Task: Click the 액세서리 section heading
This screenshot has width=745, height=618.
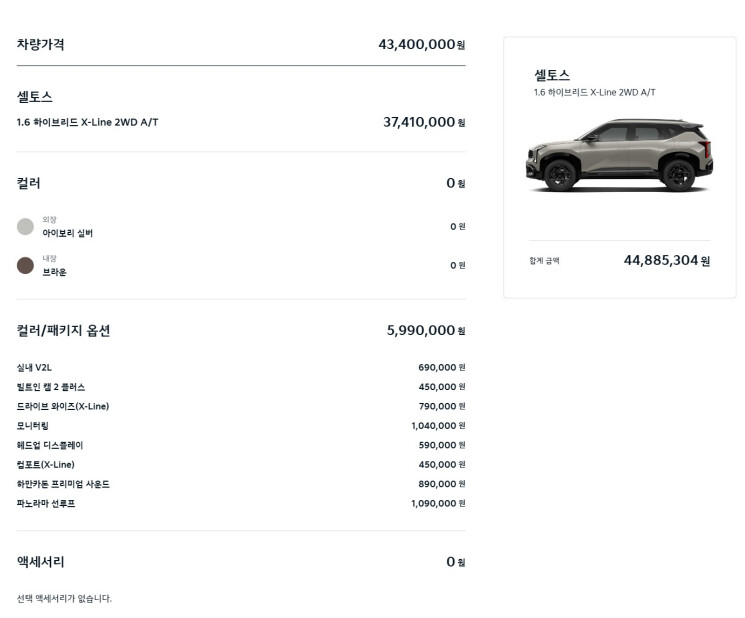Action: click(x=40, y=562)
